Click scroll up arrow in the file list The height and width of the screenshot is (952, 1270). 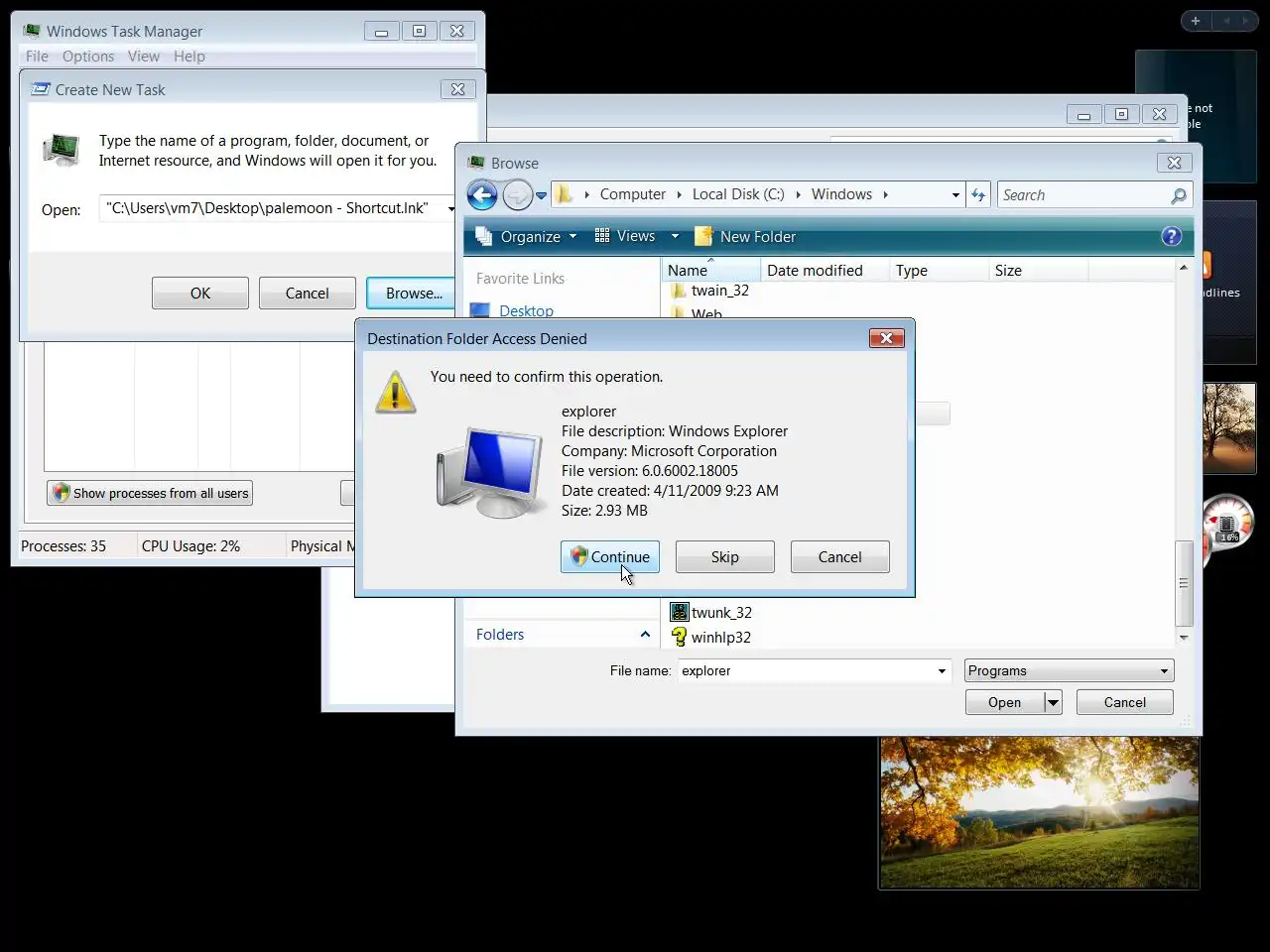1184,268
